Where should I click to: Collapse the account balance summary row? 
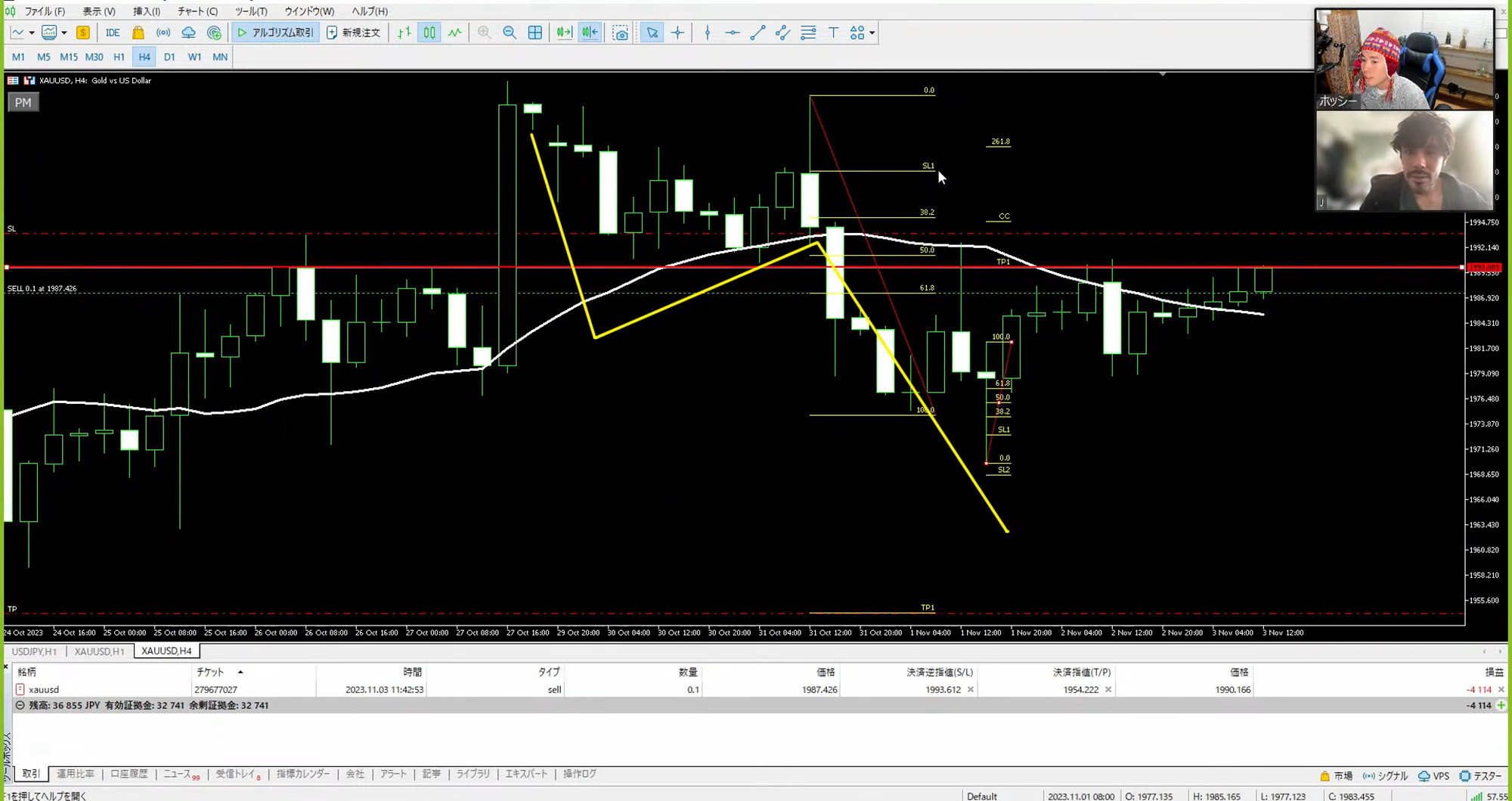[20, 705]
